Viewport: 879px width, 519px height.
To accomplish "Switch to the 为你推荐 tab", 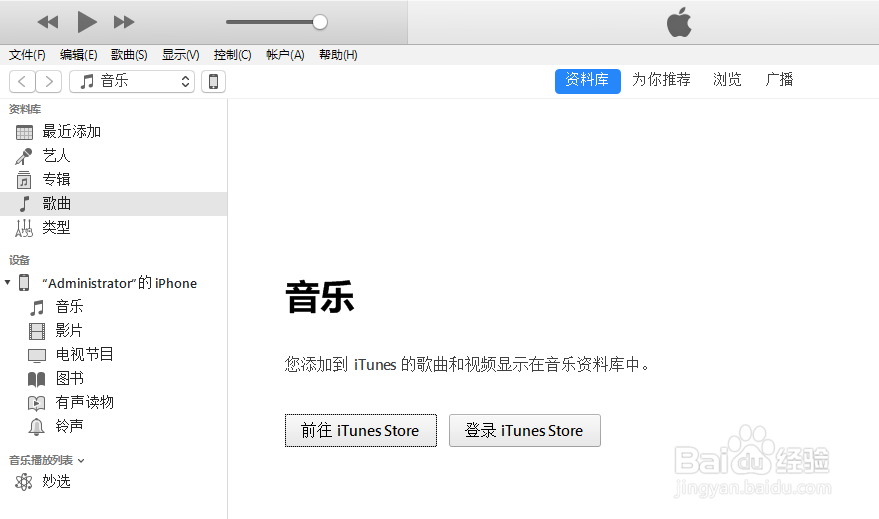I will point(661,80).
